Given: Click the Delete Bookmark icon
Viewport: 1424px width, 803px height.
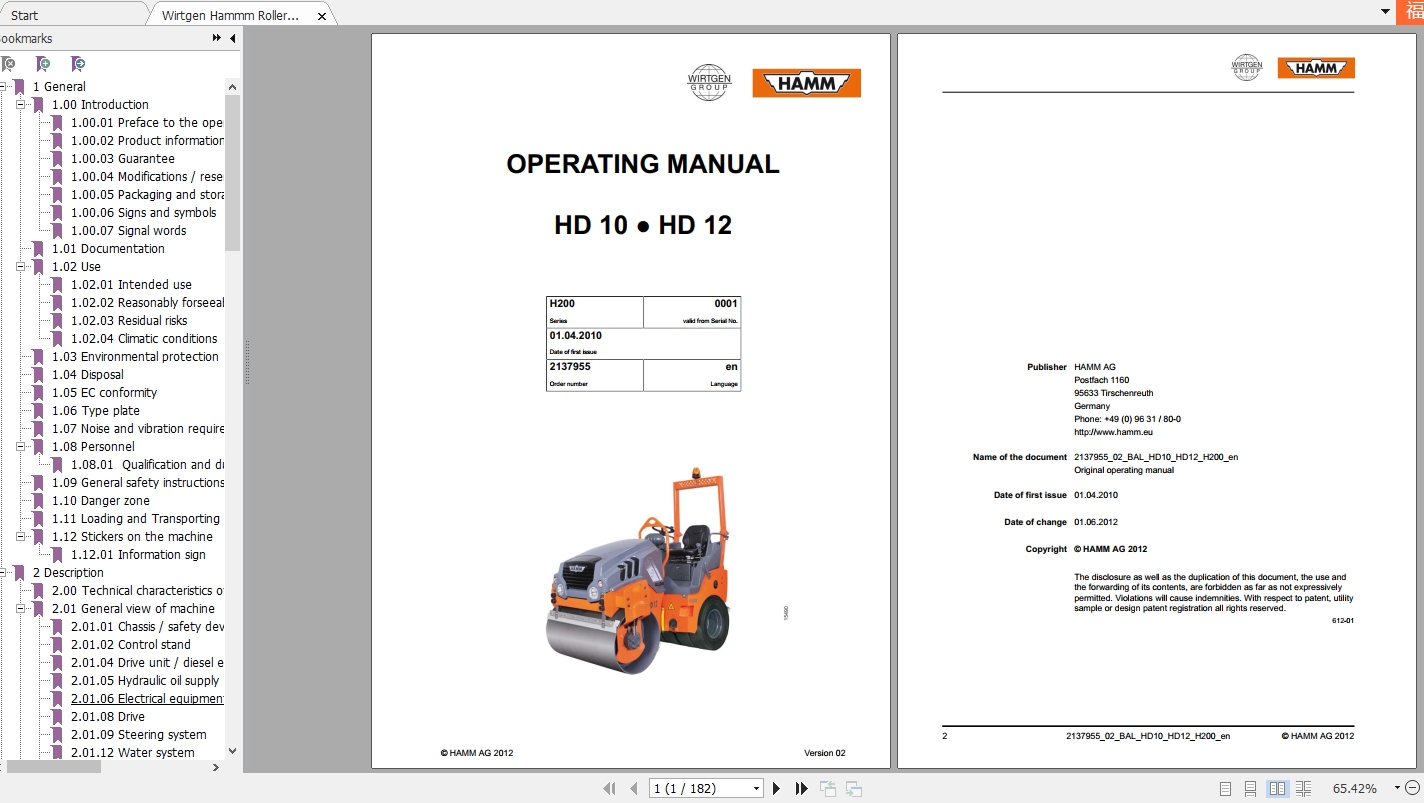Looking at the screenshot, I should click(10, 63).
